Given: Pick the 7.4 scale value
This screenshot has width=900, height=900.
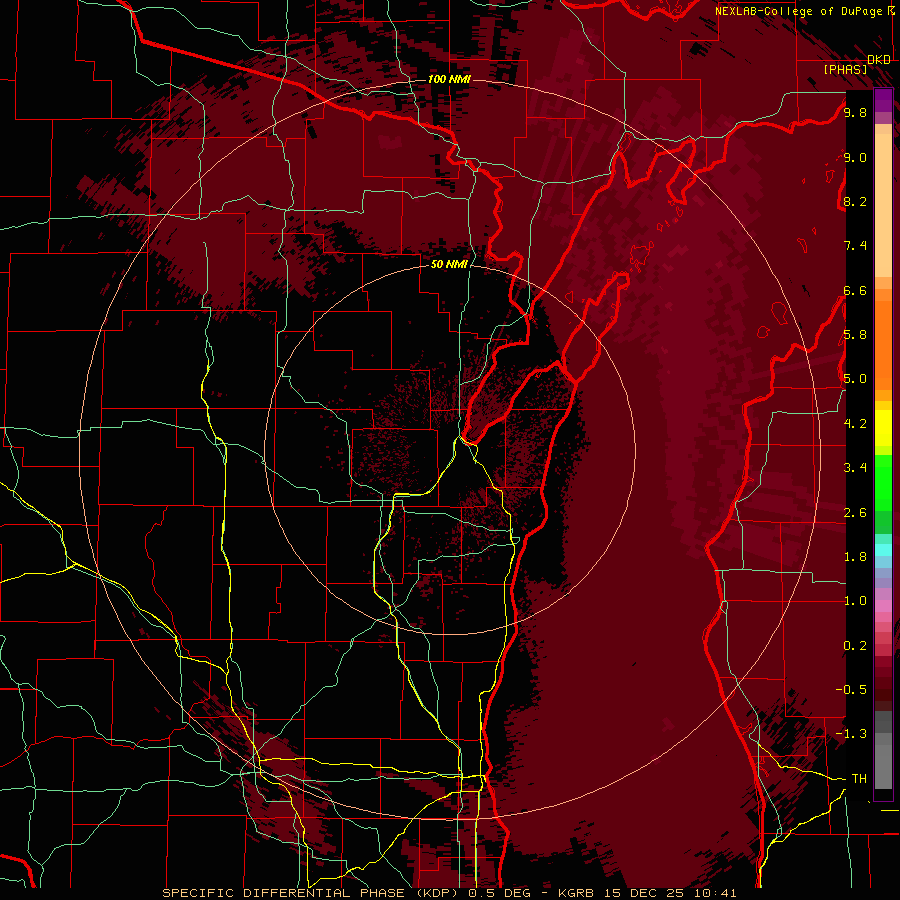Looking at the screenshot, I should tap(855, 246).
